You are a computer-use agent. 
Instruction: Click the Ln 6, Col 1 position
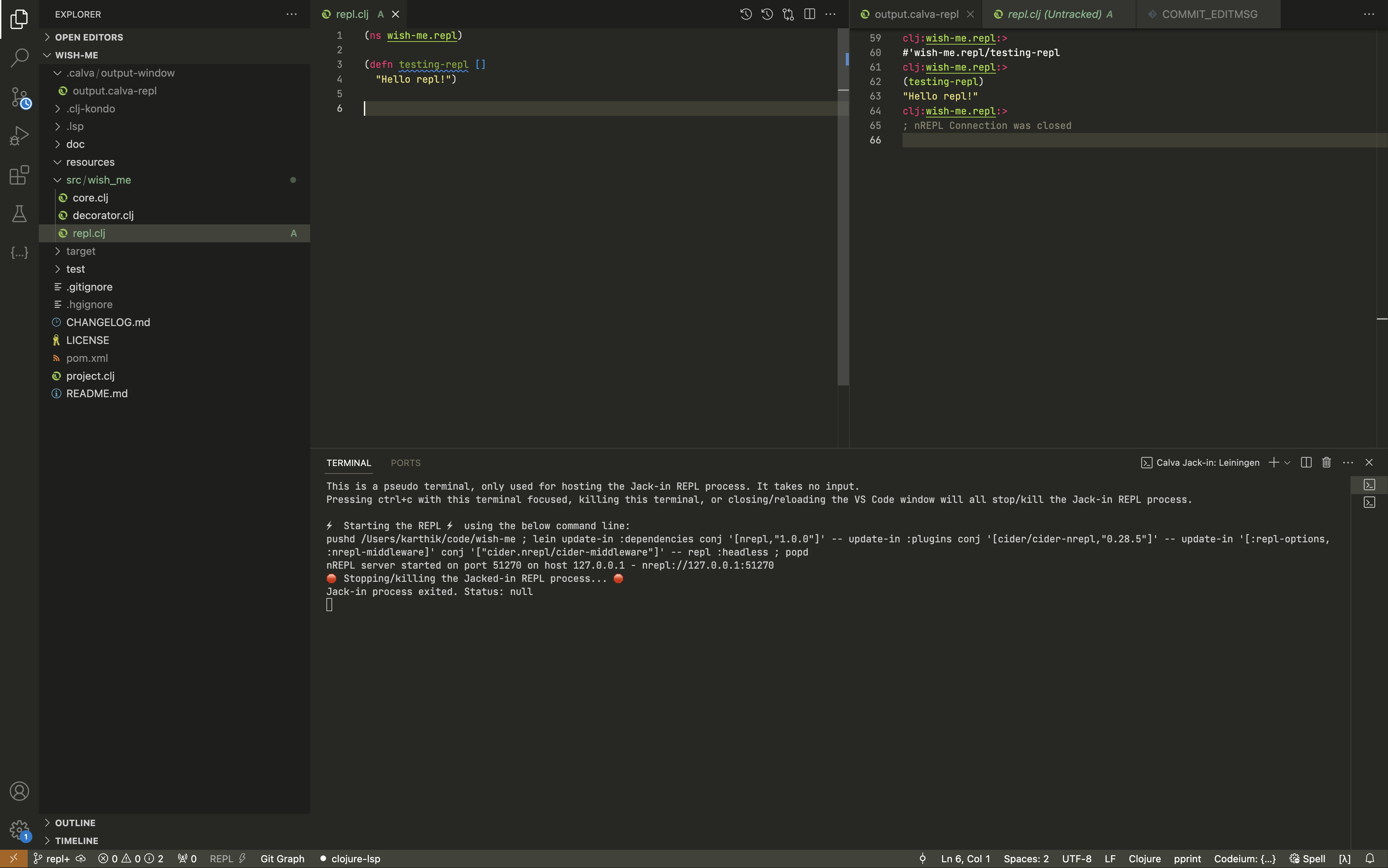click(x=965, y=859)
